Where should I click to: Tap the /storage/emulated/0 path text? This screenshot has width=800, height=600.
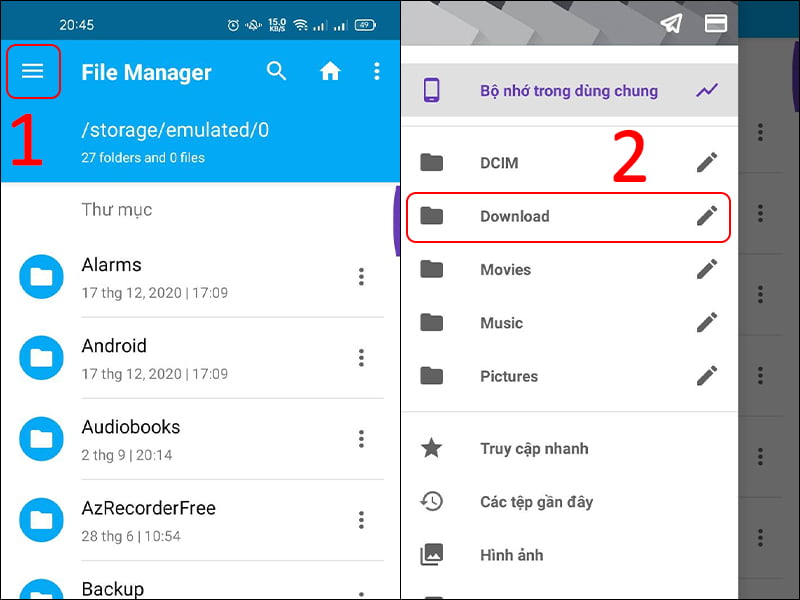175,130
